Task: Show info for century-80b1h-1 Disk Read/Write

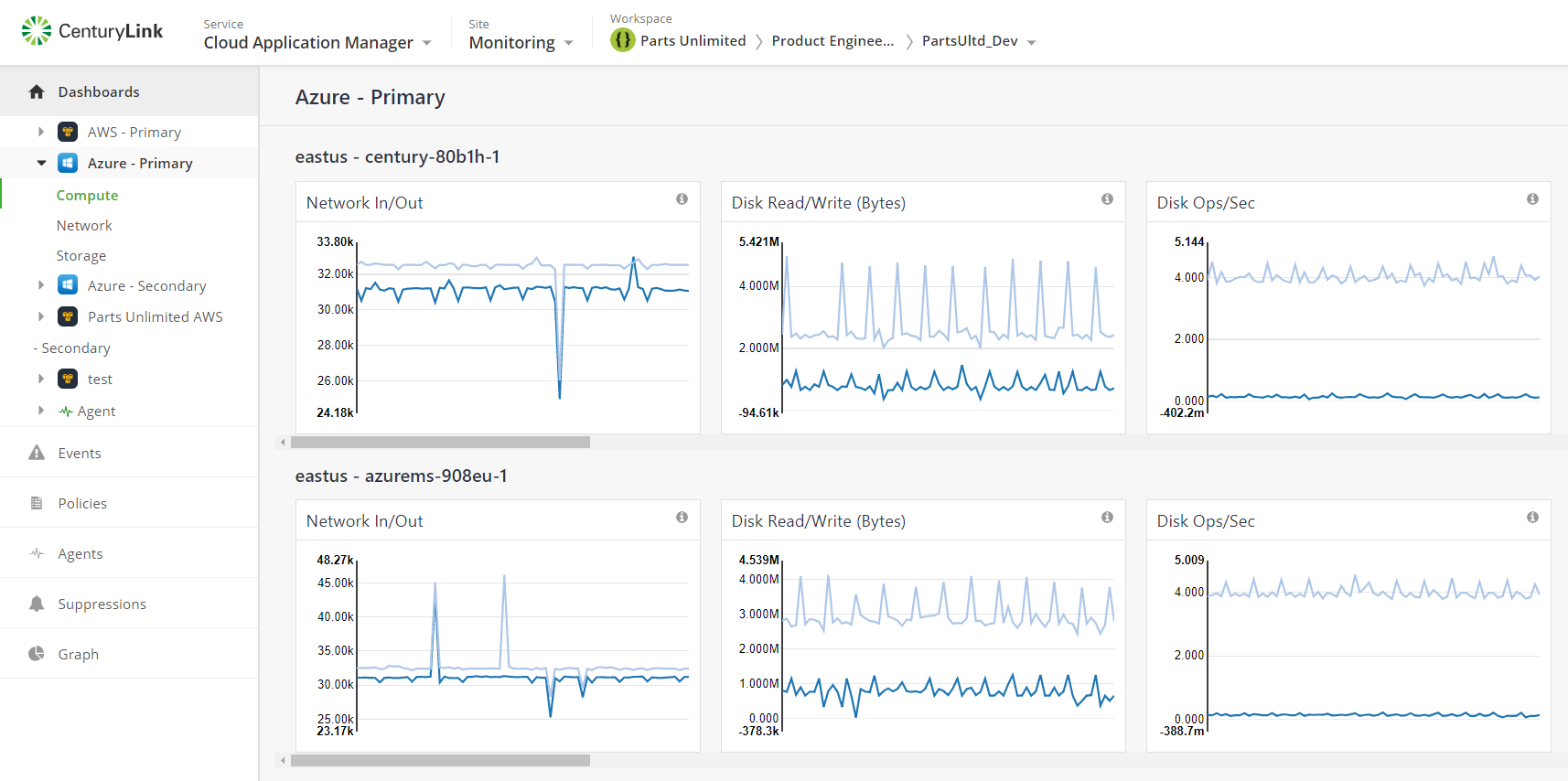Action: (1107, 198)
